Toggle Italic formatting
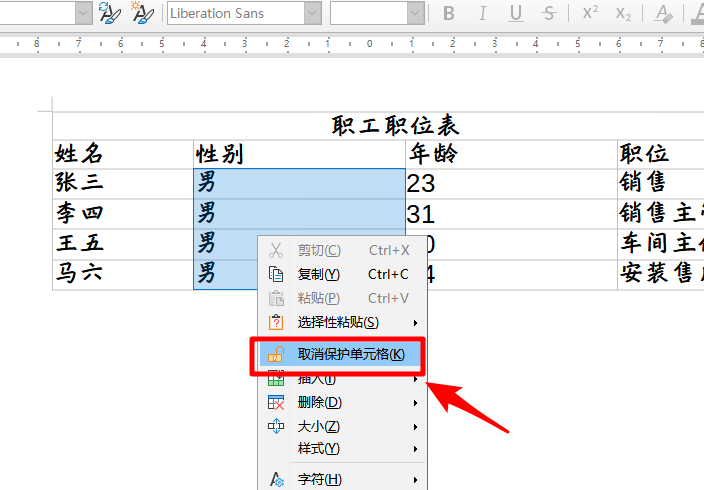 click(x=482, y=13)
